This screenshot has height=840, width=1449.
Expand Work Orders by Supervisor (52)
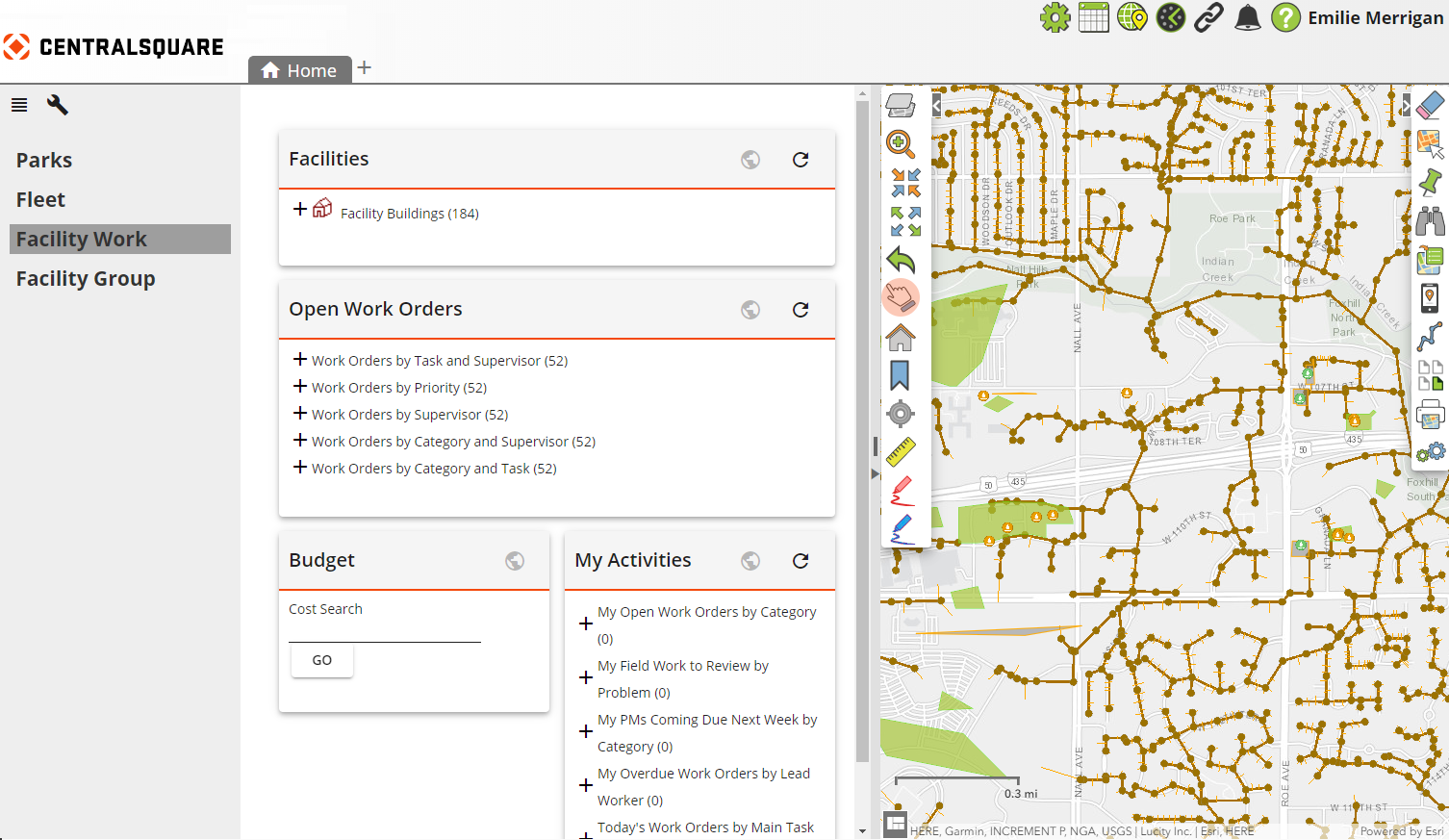click(300, 413)
